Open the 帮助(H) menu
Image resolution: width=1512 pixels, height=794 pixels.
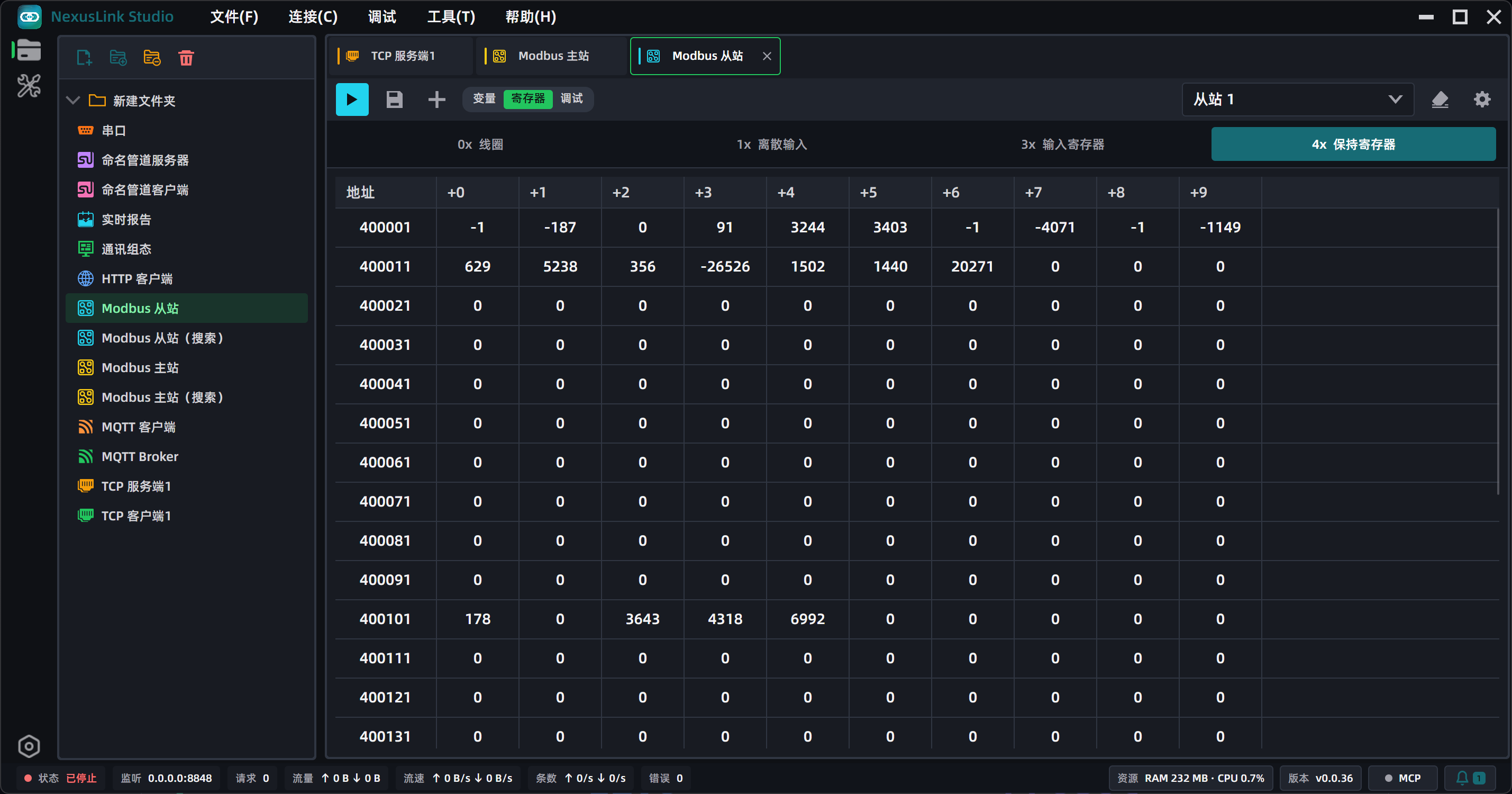[531, 16]
